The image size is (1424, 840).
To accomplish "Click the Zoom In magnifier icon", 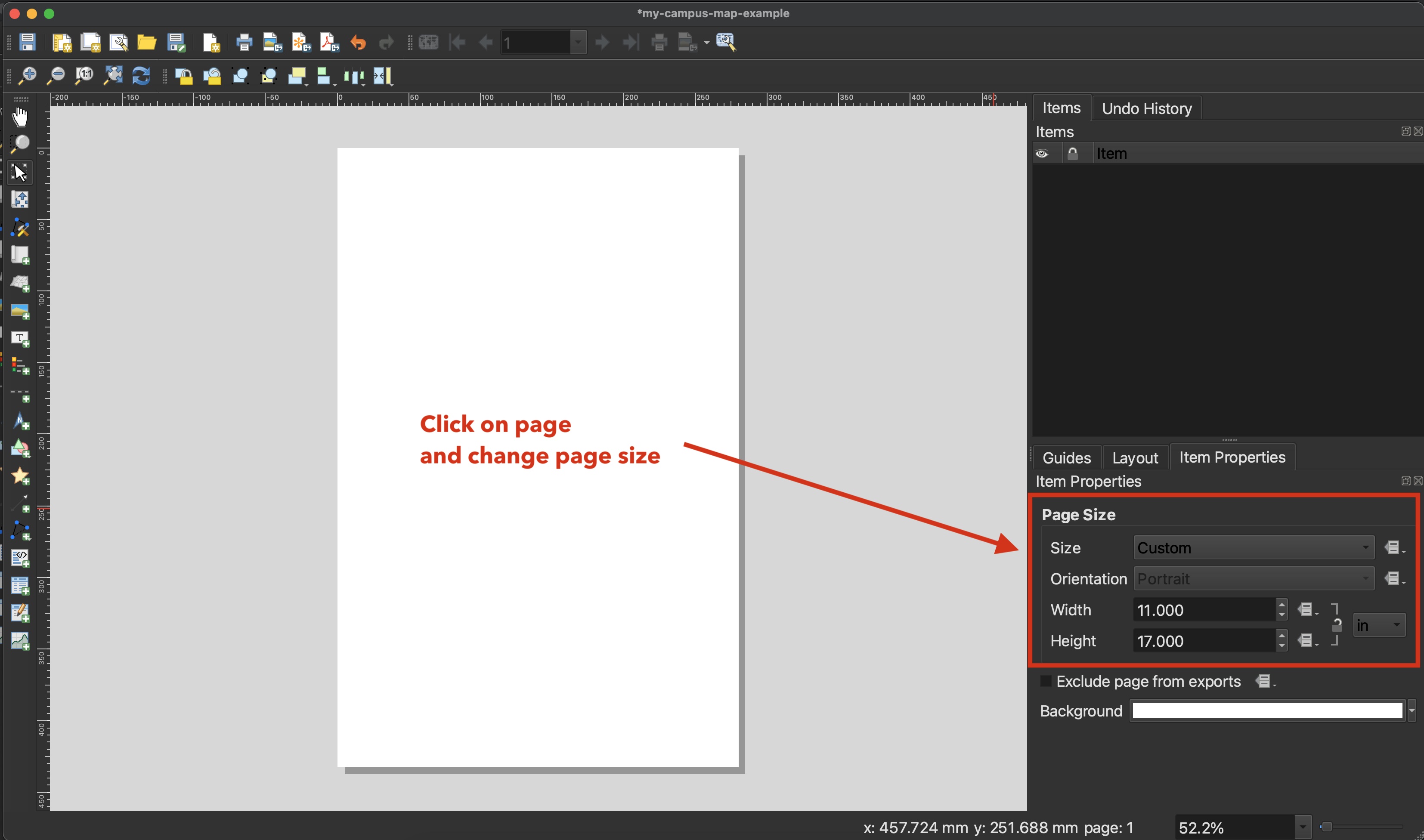I will click(27, 75).
